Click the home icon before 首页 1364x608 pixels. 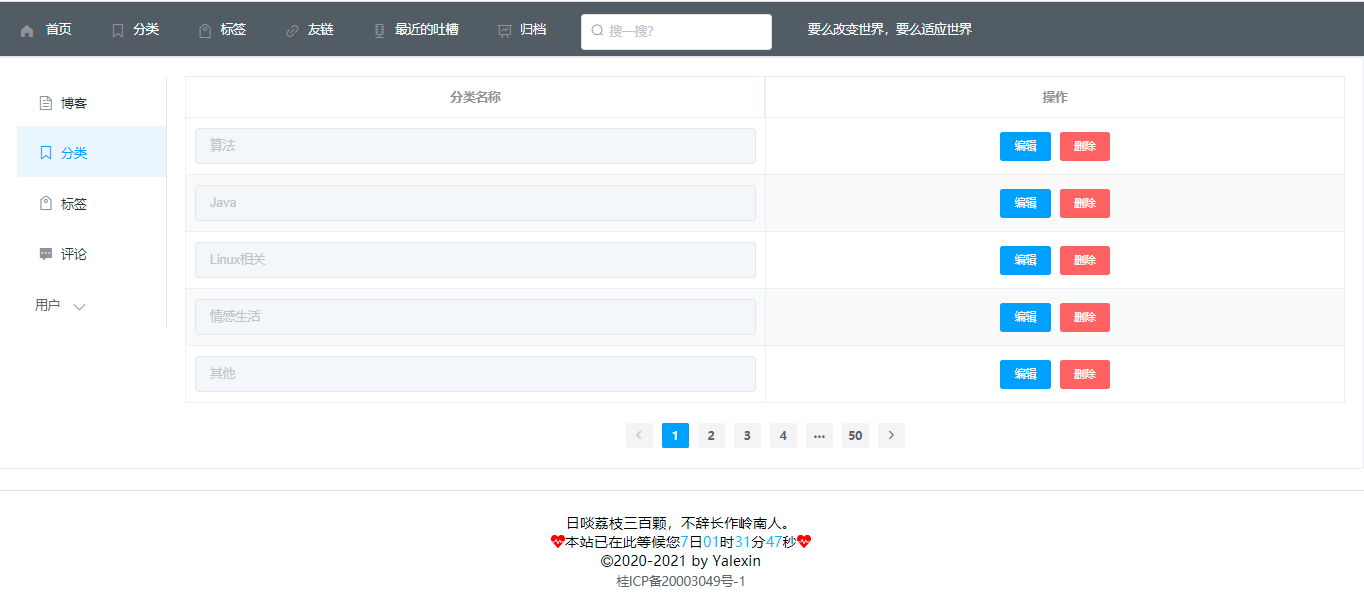click(x=28, y=29)
